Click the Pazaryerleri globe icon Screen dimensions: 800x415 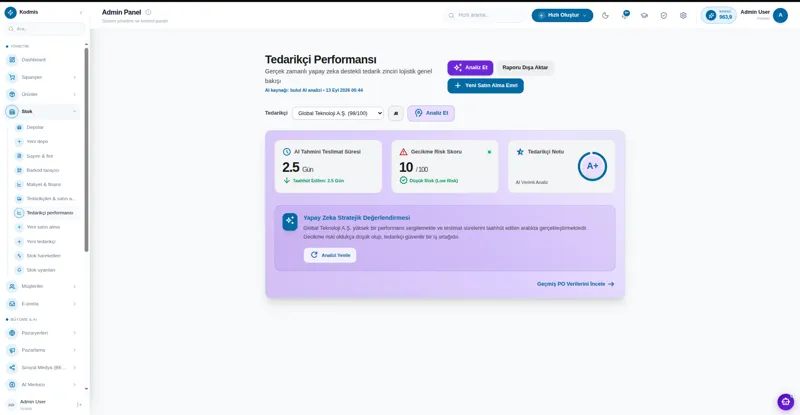tap(12, 333)
